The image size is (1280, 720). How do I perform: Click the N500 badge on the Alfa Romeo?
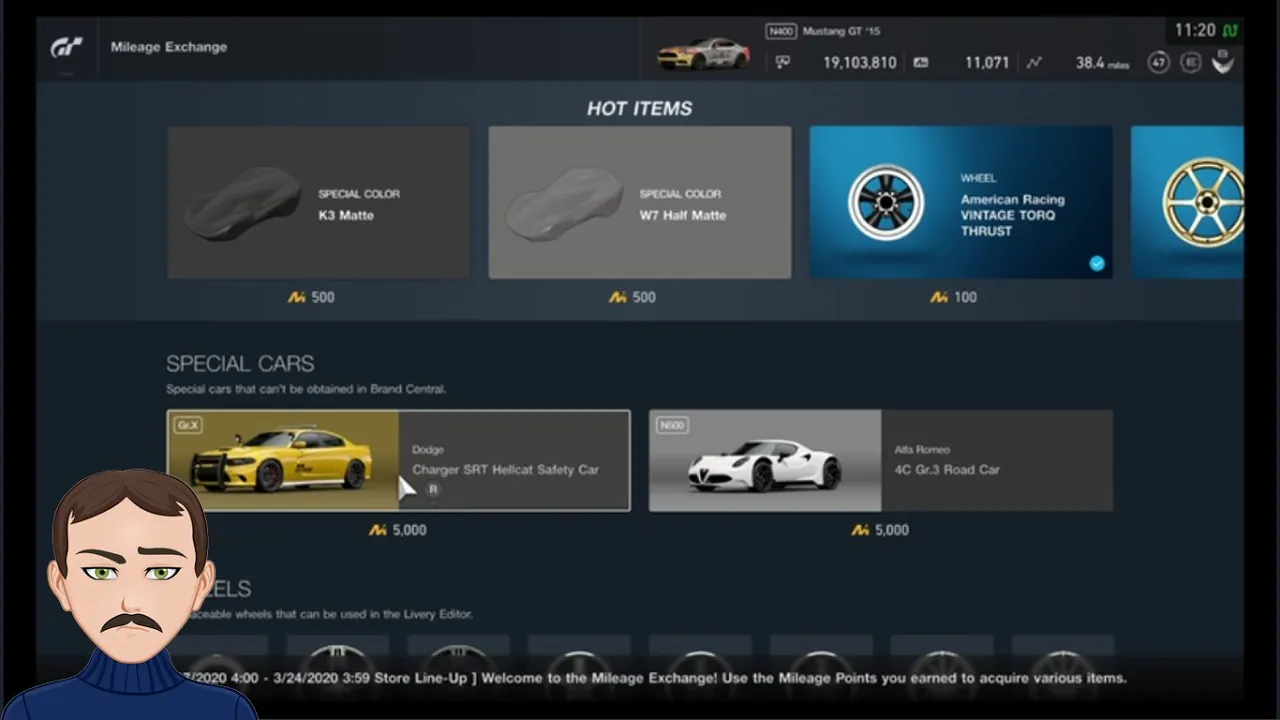[x=672, y=425]
